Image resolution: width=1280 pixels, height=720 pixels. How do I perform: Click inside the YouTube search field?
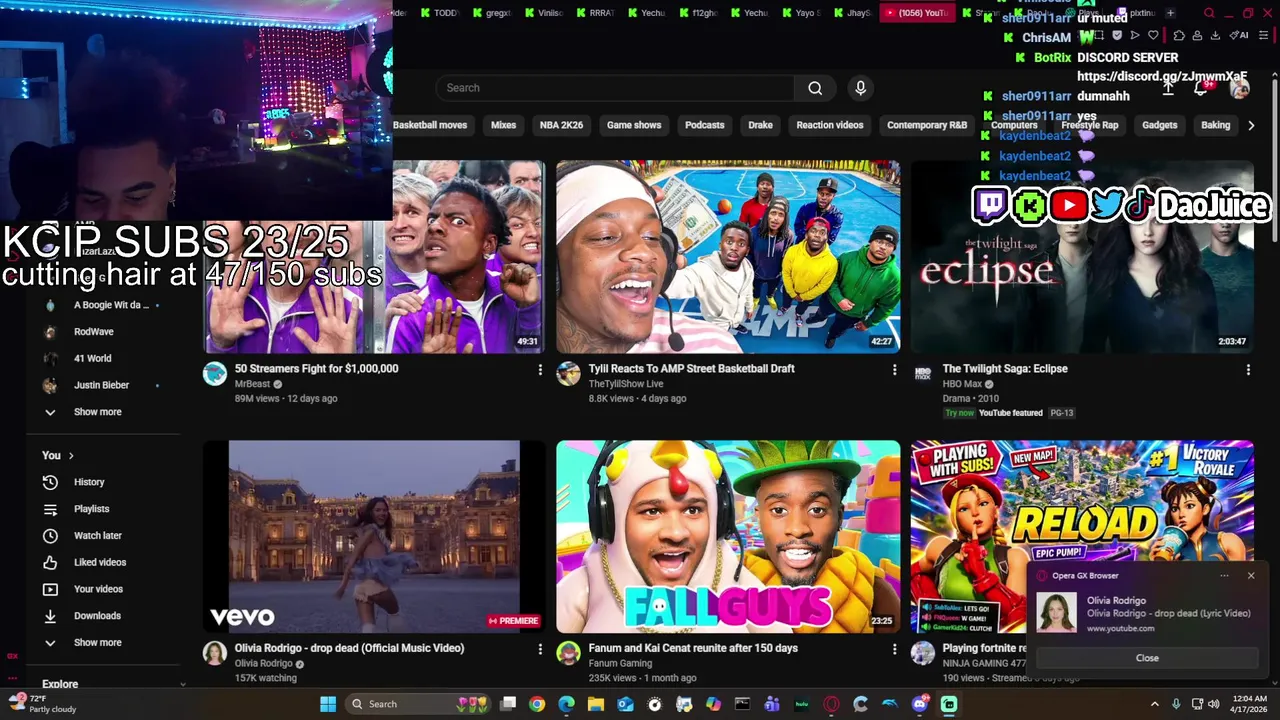615,88
